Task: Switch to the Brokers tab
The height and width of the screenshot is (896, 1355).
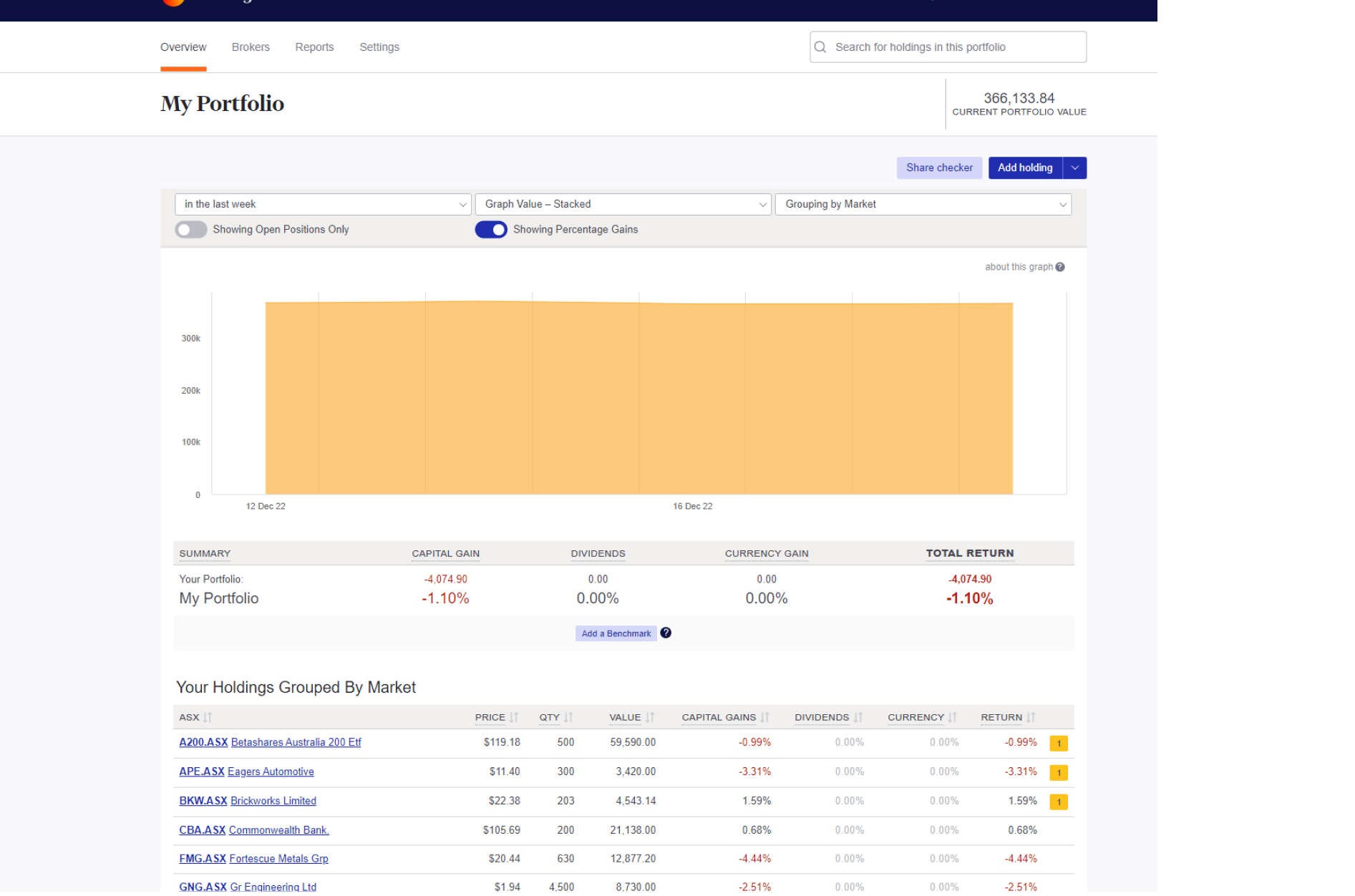Action: [251, 47]
